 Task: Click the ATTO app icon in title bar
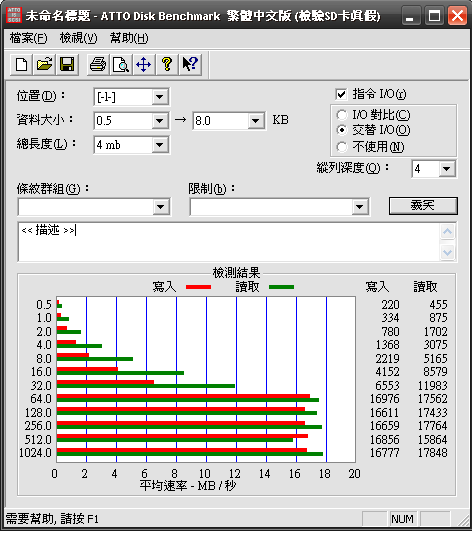click(x=14, y=15)
